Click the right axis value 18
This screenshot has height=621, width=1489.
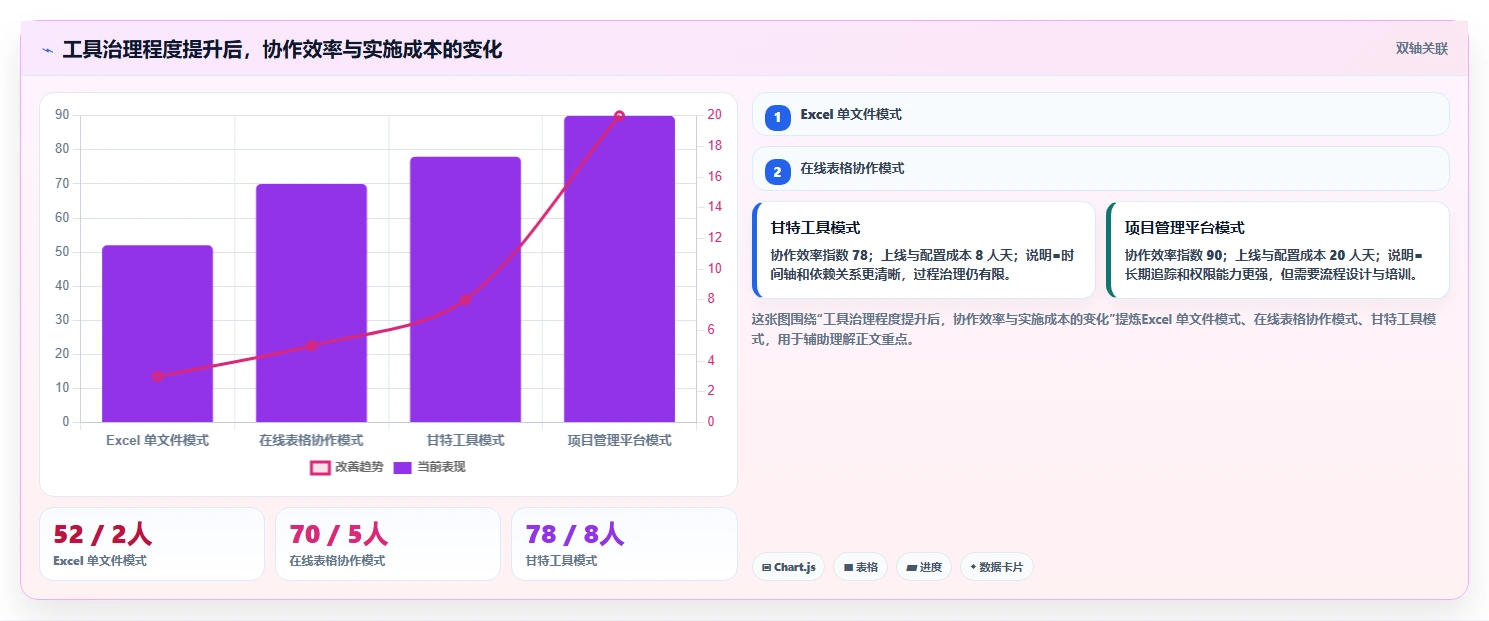click(x=714, y=146)
